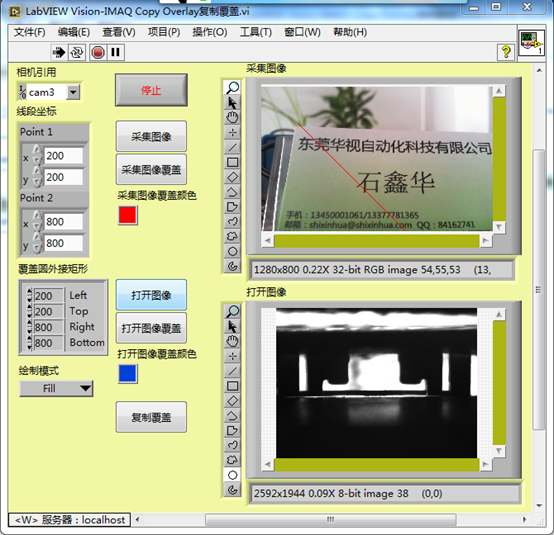Open the 文件(F) menu
The image size is (554, 535).
pyautogui.click(x=30, y=32)
